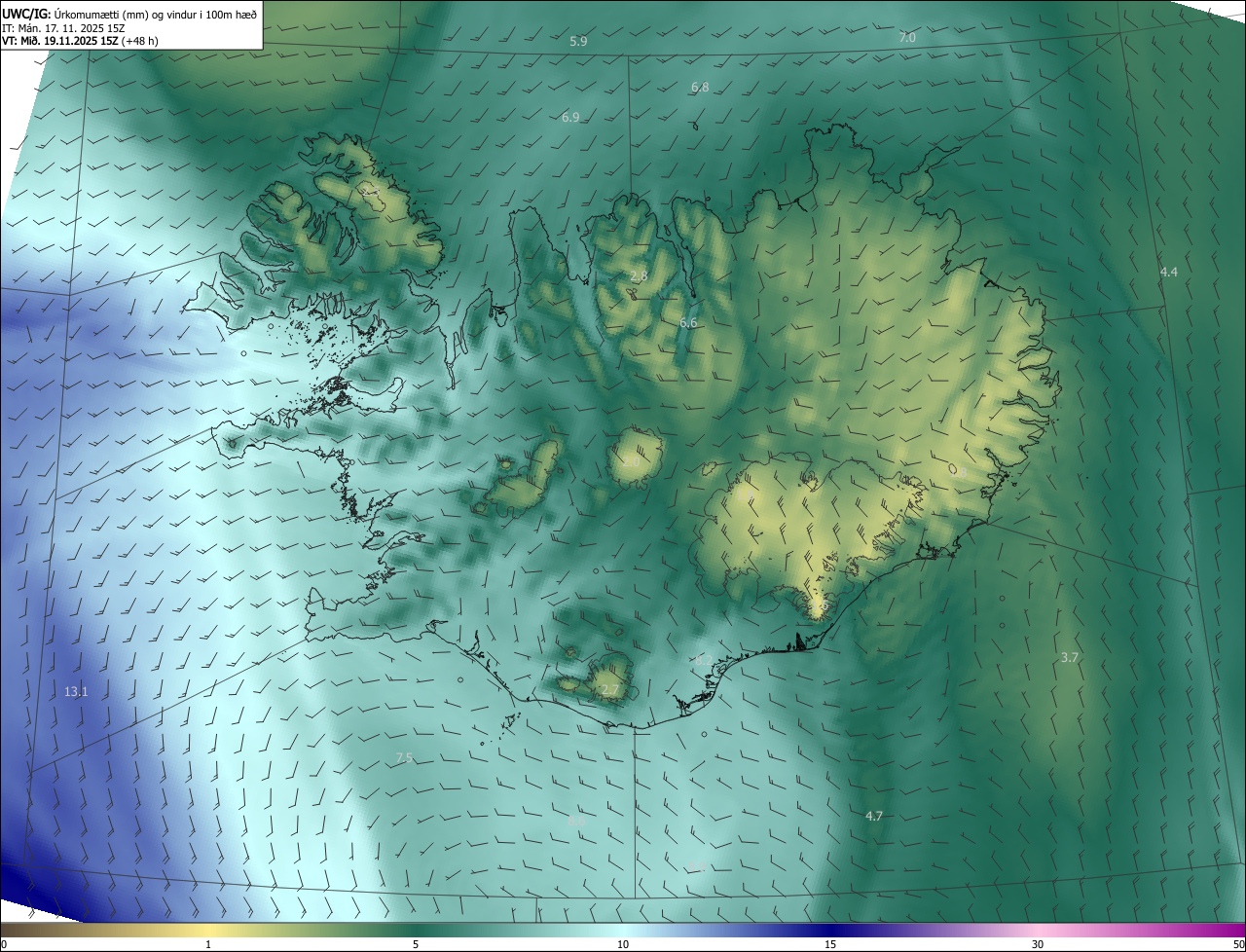Click the color scale tick label '50'
The image size is (1246, 952).
pyautogui.click(x=1238, y=944)
